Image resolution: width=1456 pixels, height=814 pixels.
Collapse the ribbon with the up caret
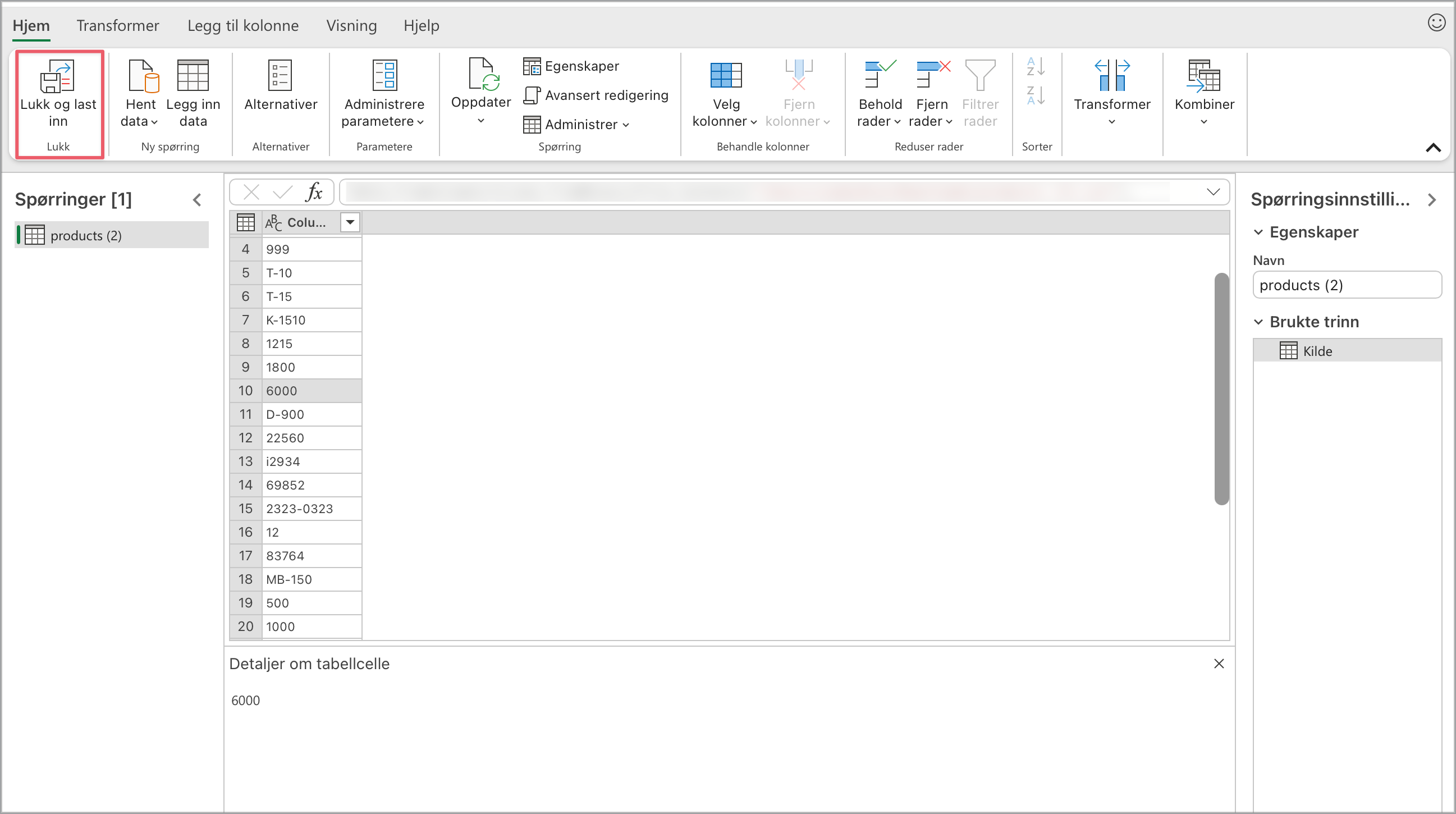(1433, 148)
